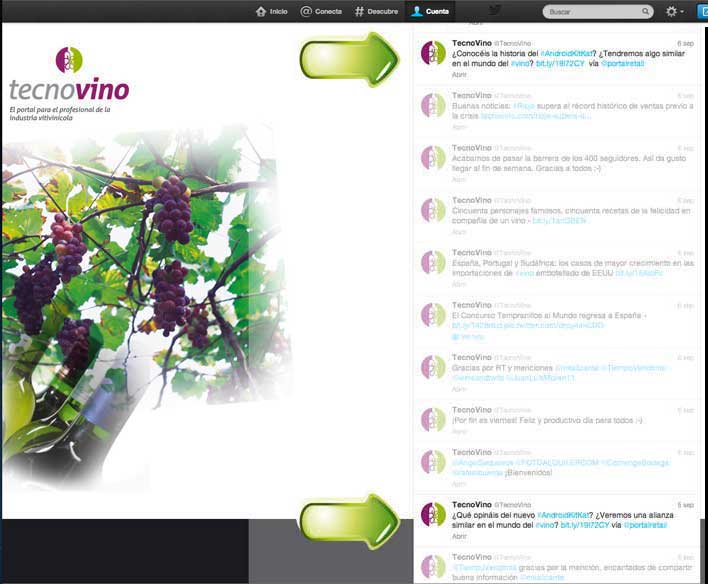Open the Descubre tab
Image resolution: width=708 pixels, height=584 pixels.
pos(376,11)
